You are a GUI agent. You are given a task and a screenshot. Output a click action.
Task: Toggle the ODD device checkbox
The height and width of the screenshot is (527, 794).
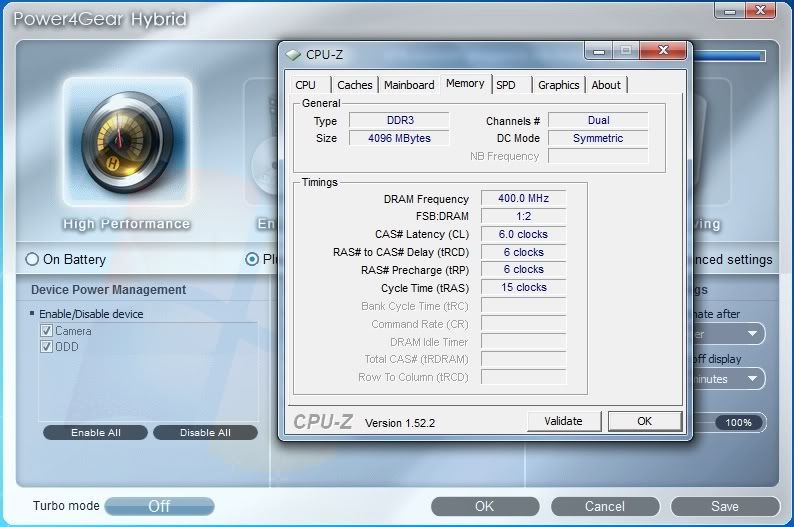coord(46,347)
